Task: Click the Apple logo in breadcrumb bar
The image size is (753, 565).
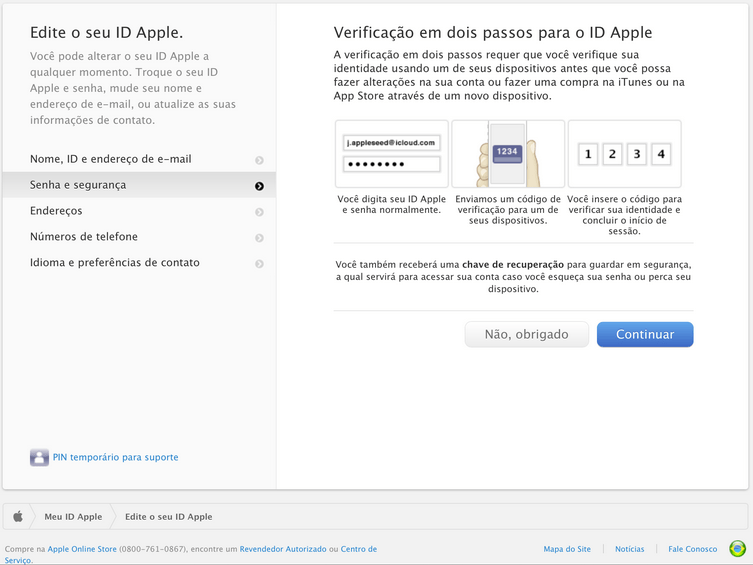Action: (18, 517)
